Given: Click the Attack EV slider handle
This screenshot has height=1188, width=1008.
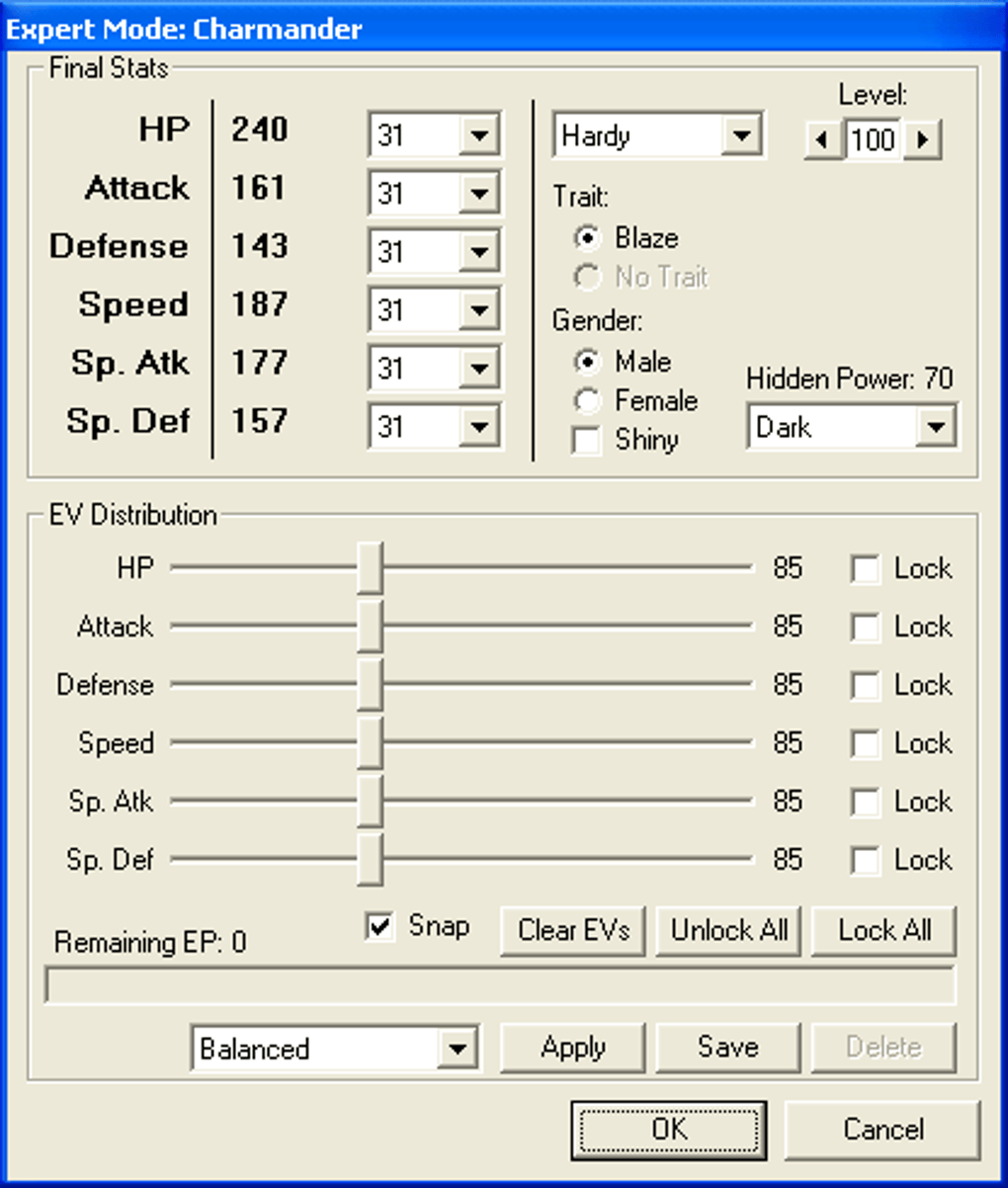Looking at the screenshot, I should click(x=370, y=626).
